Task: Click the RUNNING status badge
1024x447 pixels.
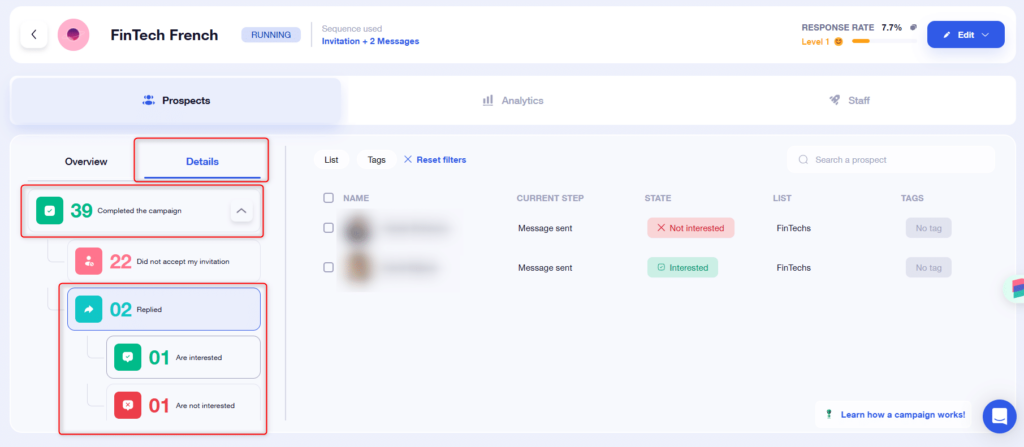Action: coord(271,35)
